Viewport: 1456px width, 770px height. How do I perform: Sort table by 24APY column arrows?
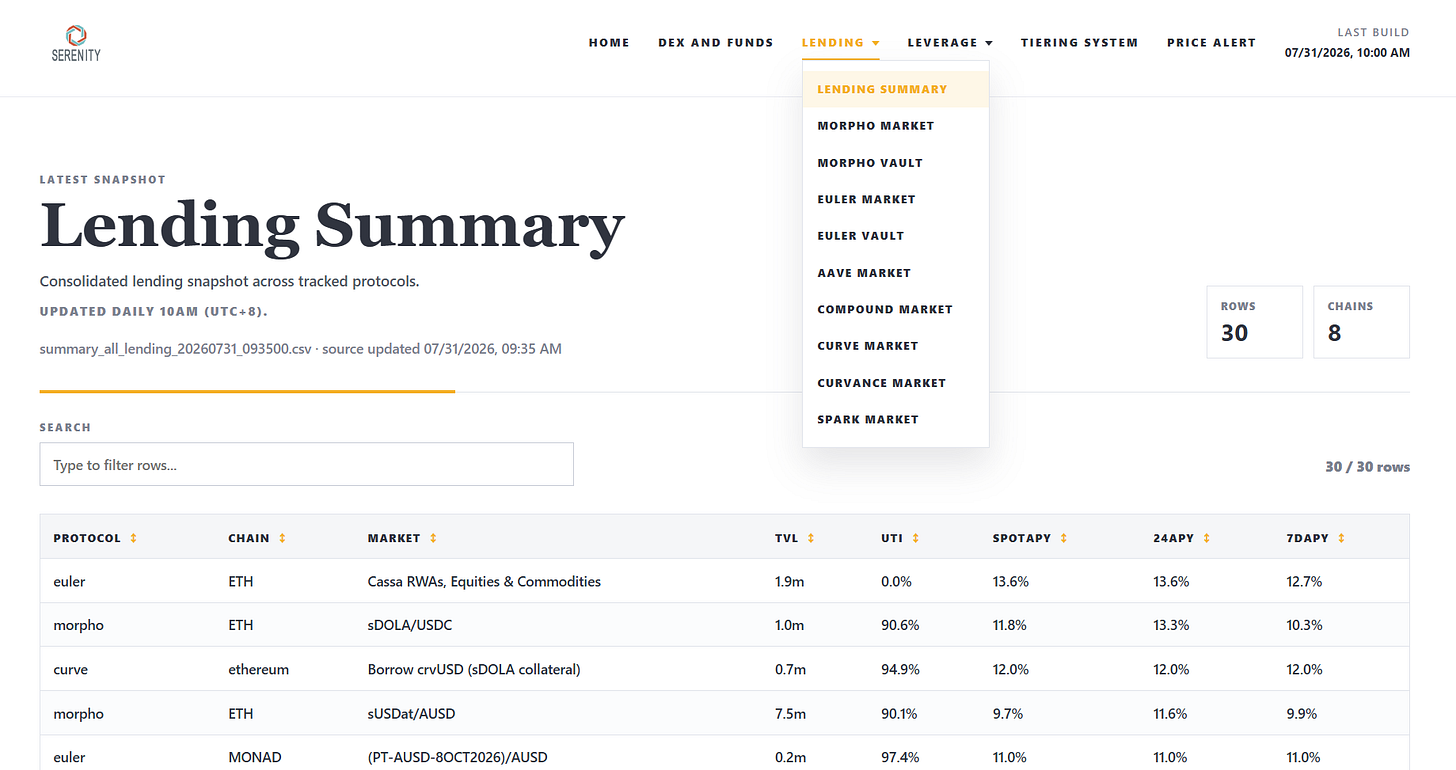coord(1207,538)
